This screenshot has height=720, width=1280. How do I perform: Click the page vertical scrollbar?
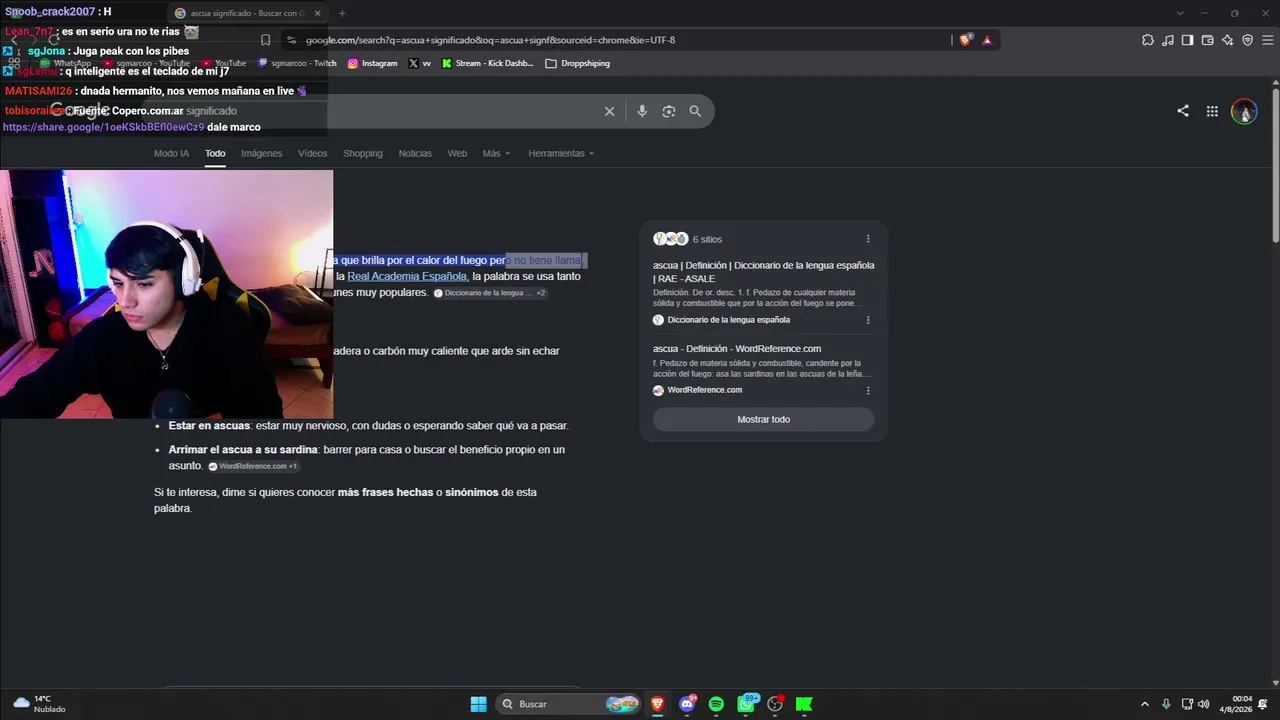coord(1276,165)
